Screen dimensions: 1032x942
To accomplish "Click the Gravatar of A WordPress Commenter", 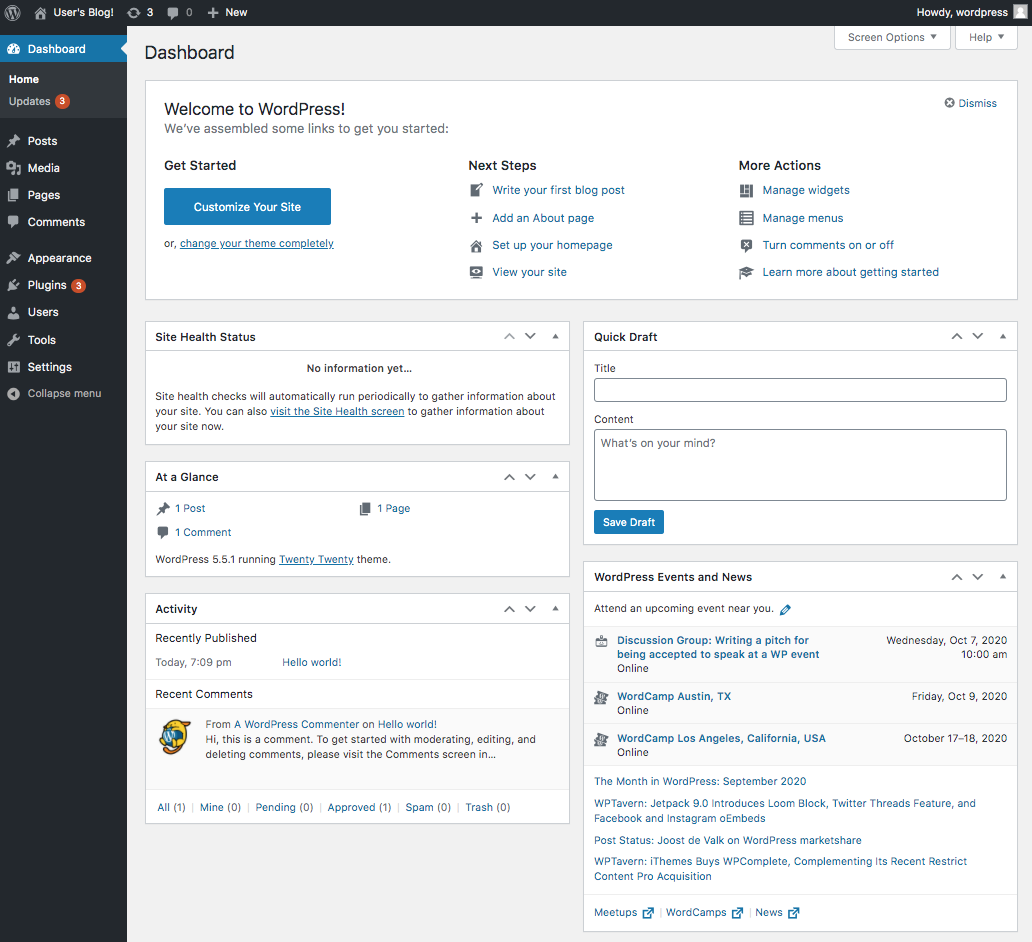I will coord(175,737).
